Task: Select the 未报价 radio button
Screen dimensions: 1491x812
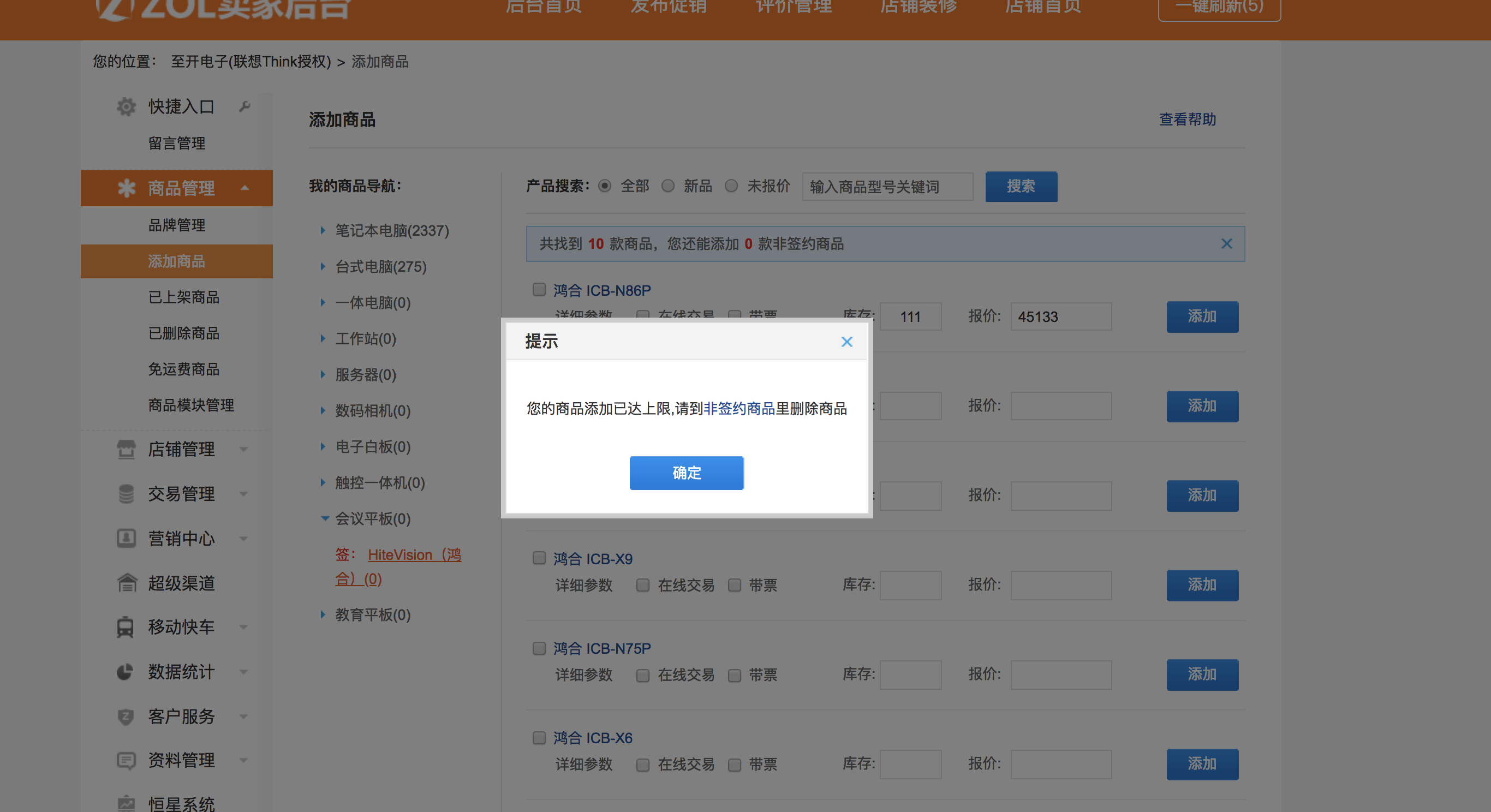Action: pos(732,186)
